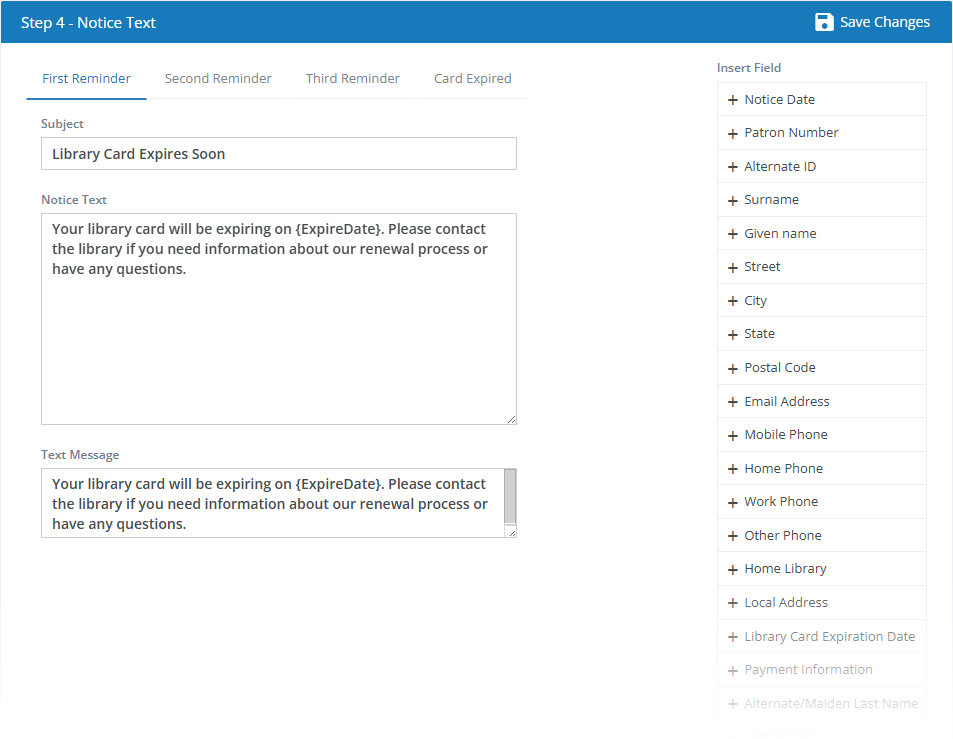Viewport: 953px width, 739px height.
Task: Click the Notice Text resize handle corner
Action: [x=512, y=419]
